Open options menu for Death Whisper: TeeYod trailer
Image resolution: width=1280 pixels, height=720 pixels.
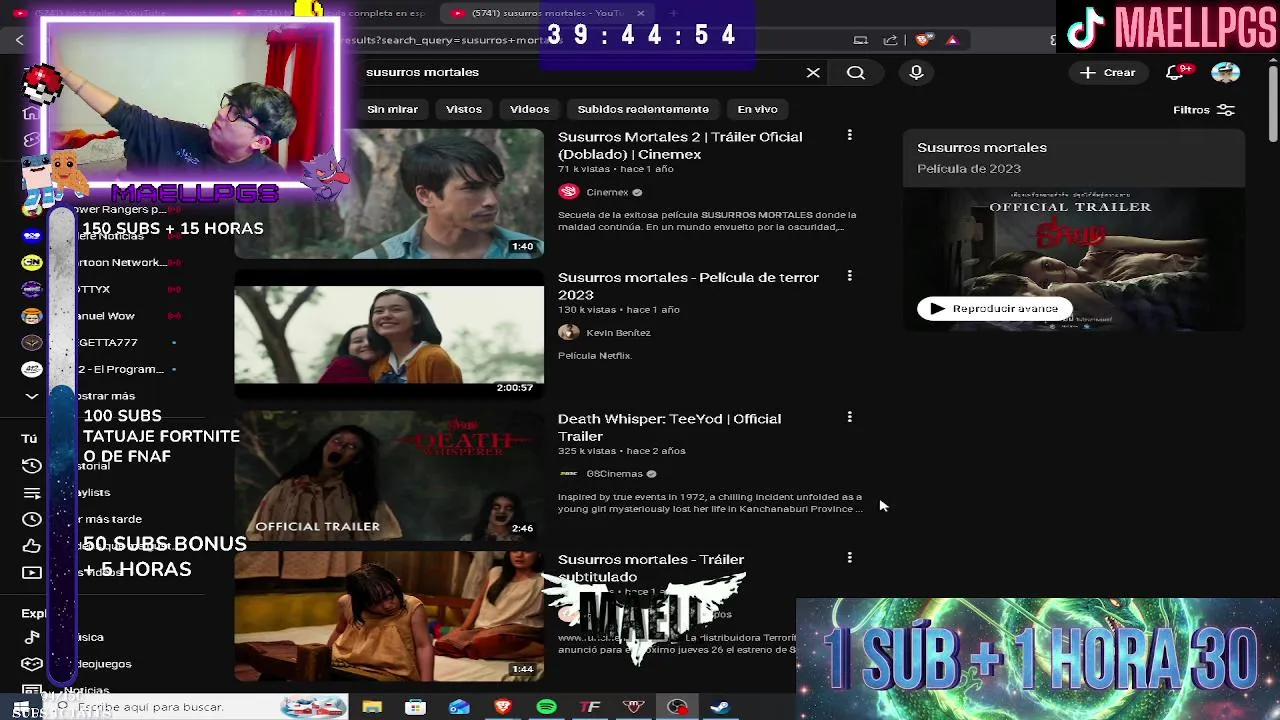click(x=849, y=417)
